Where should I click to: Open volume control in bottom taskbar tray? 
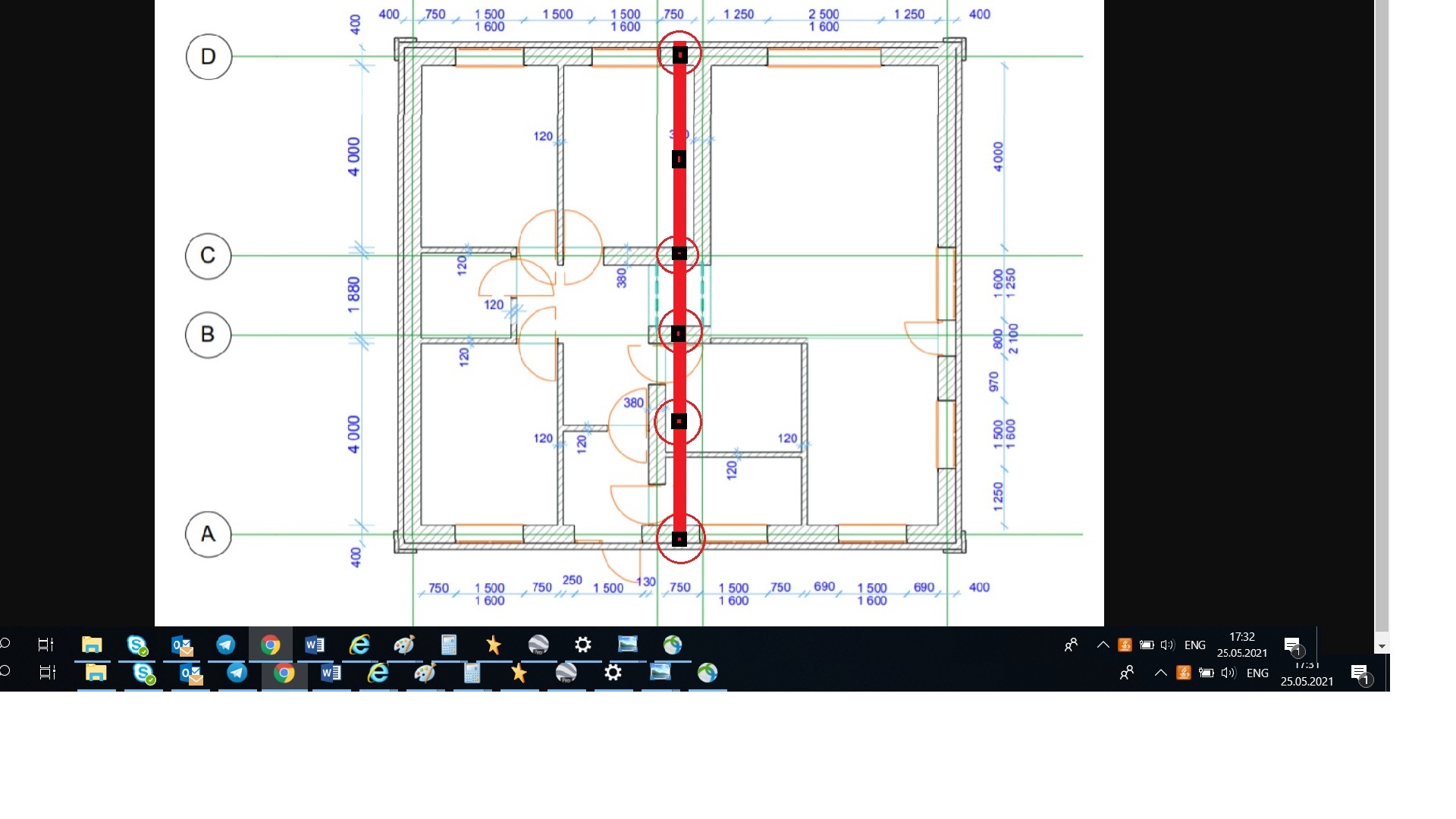coord(1228,673)
